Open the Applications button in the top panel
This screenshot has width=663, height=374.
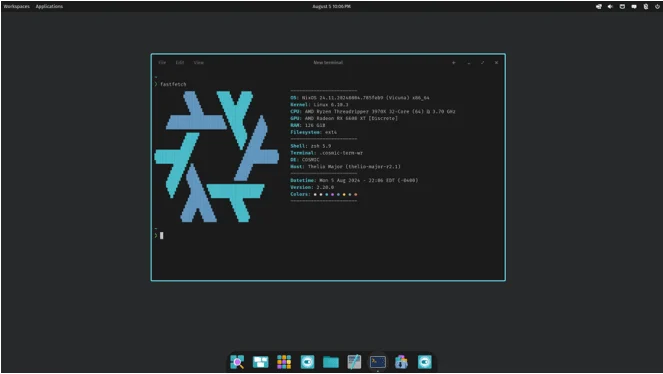[49, 6]
